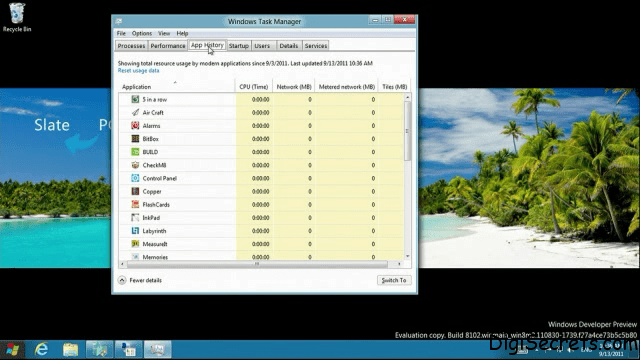Switch to the Processes tab
The height and width of the screenshot is (360, 640).
(x=131, y=46)
